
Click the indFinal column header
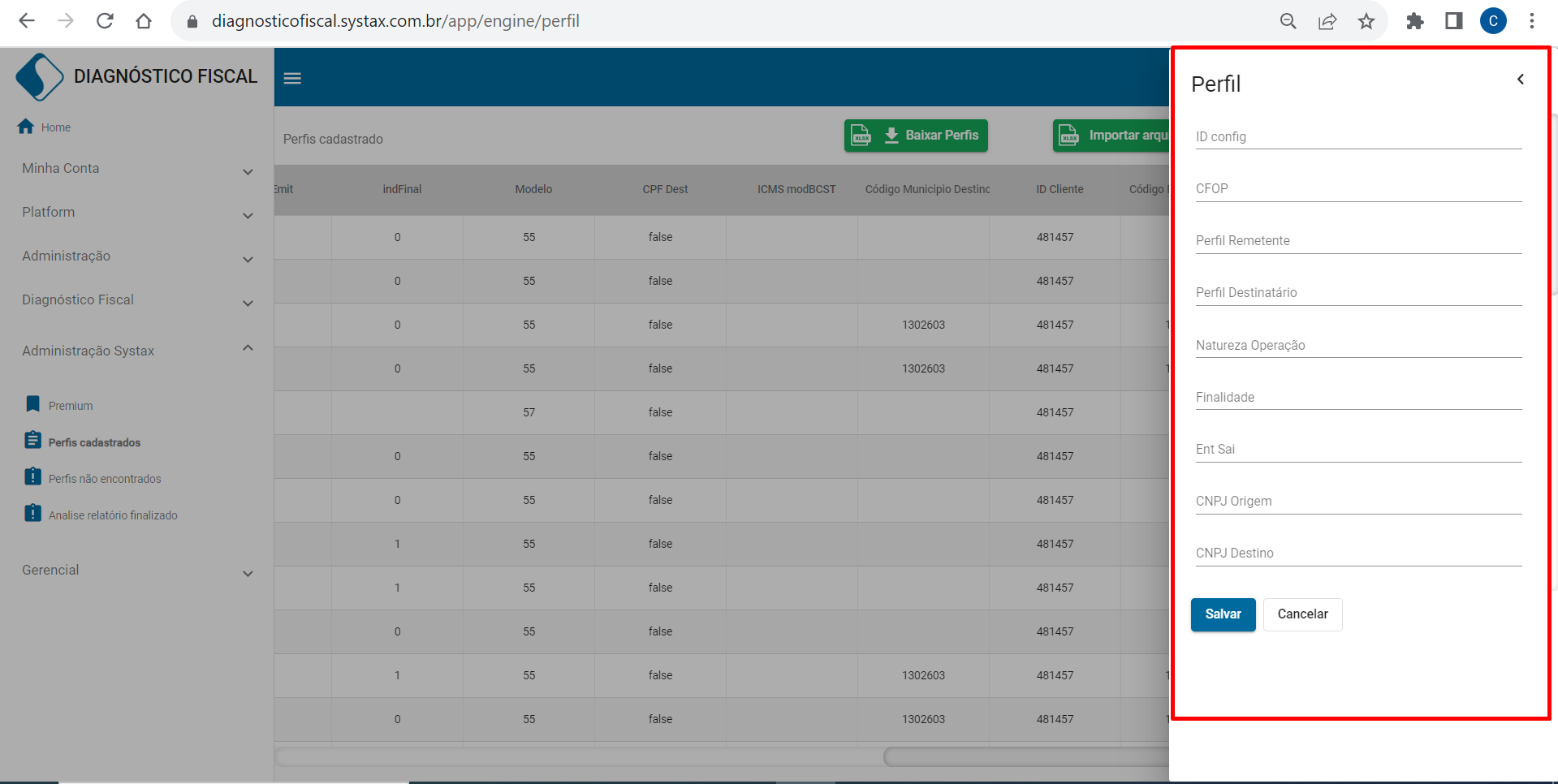[x=402, y=189]
